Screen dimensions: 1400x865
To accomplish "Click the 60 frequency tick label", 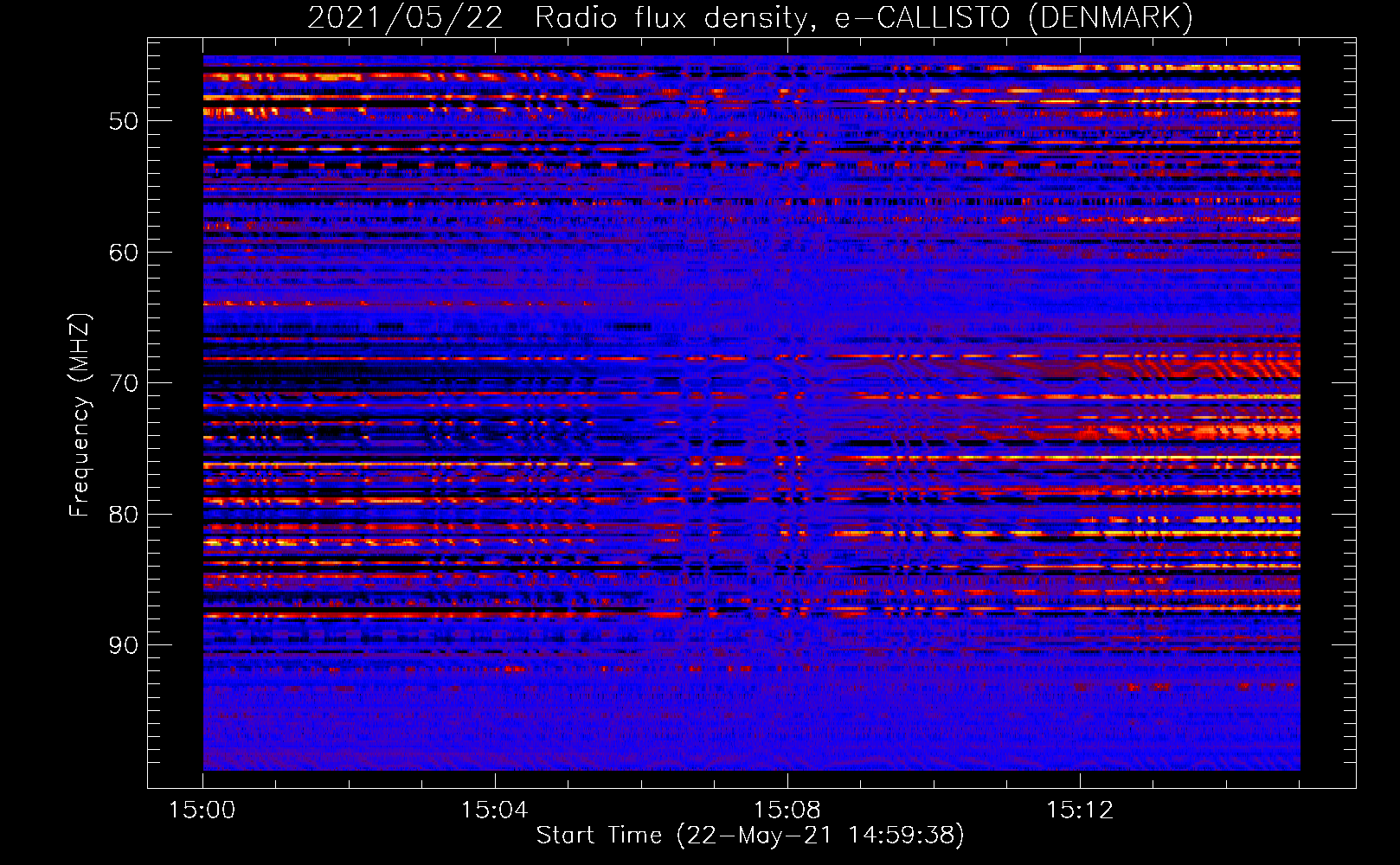I will click(124, 253).
